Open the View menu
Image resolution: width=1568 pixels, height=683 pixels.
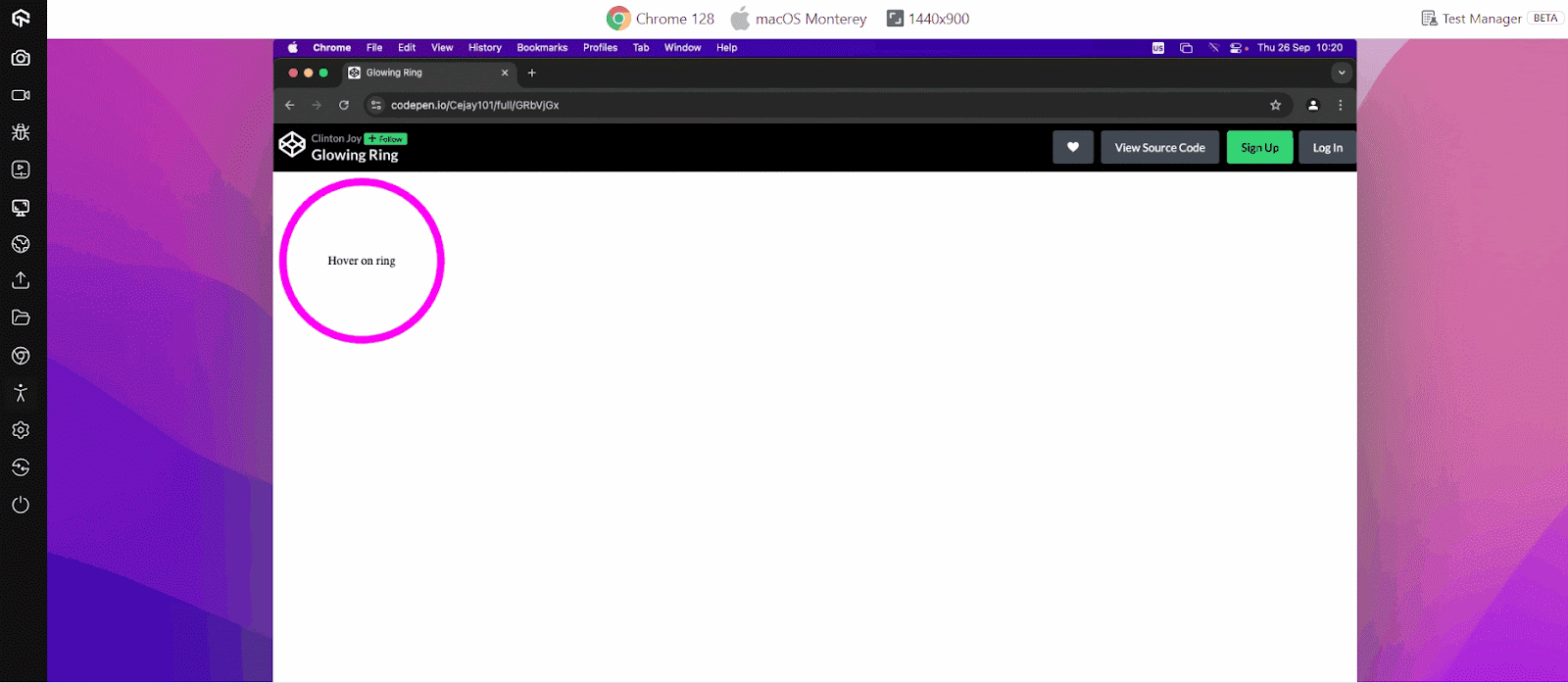tap(442, 47)
